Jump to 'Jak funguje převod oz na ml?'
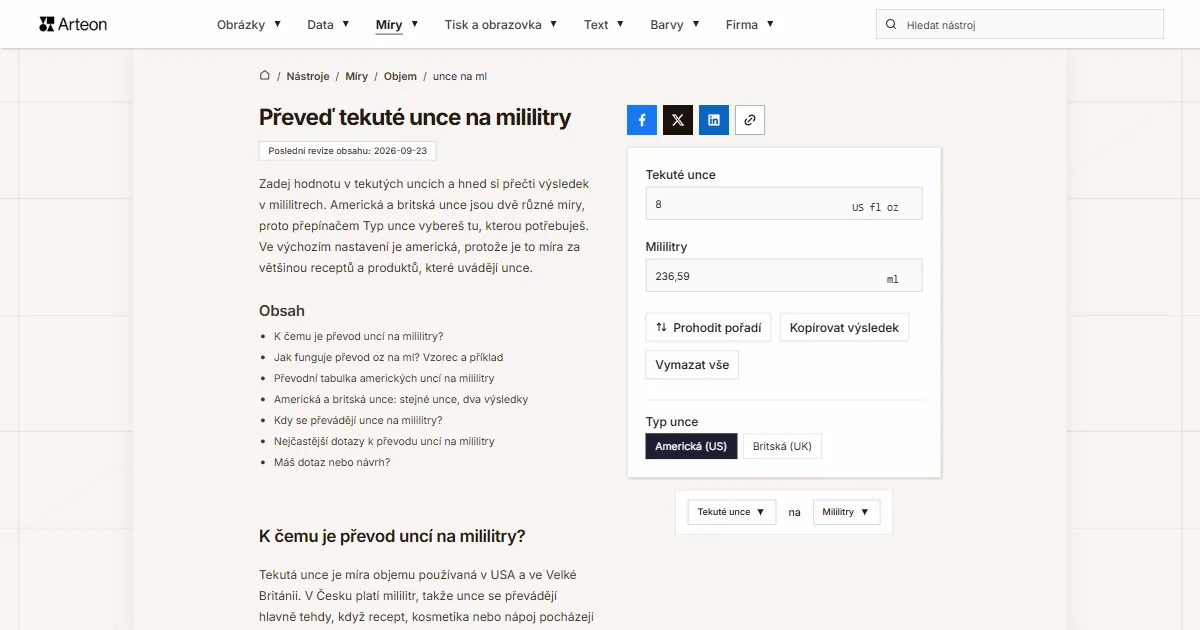 [x=388, y=357]
